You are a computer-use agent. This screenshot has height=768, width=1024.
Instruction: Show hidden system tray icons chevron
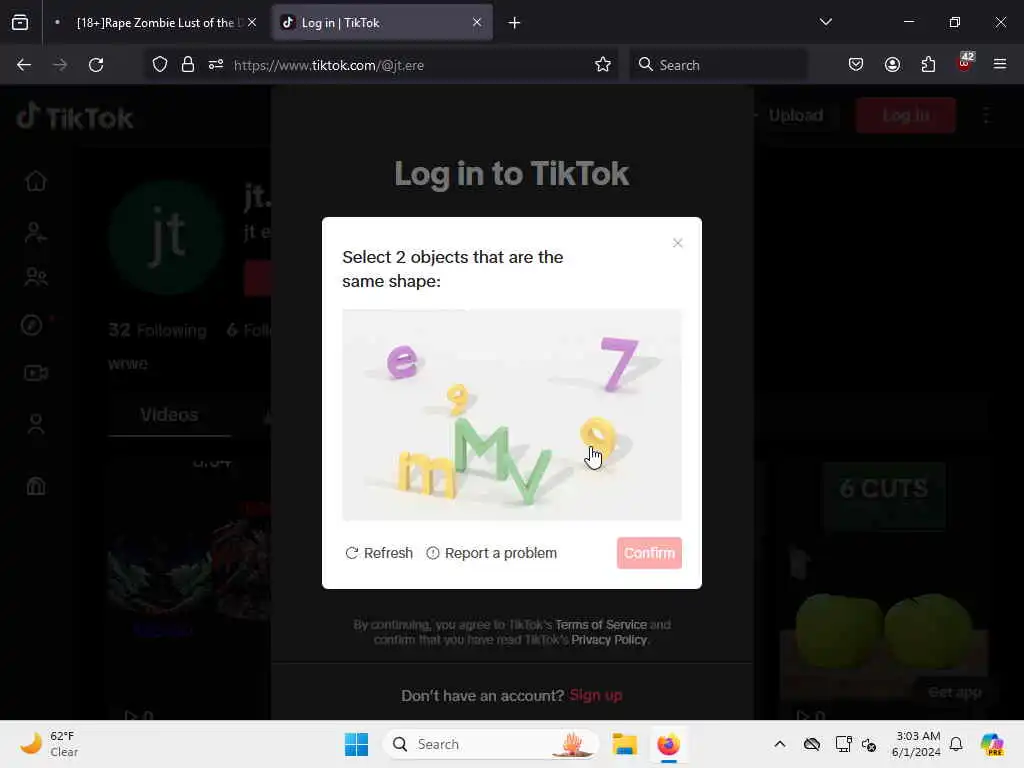780,744
